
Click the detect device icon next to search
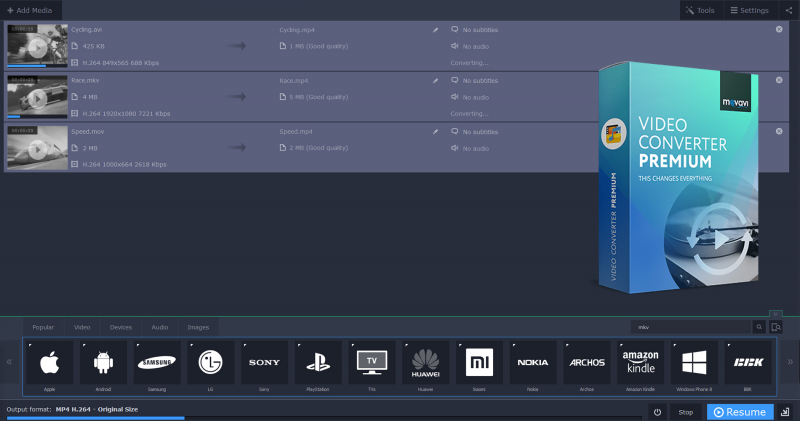tap(776, 327)
